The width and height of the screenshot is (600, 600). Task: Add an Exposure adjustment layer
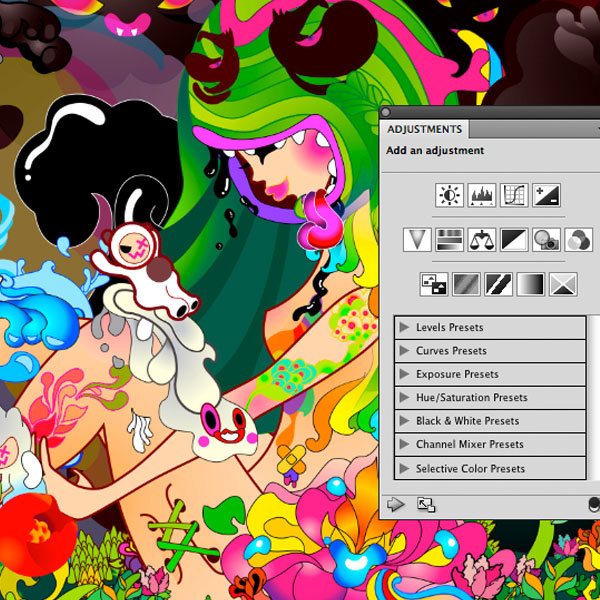[546, 195]
